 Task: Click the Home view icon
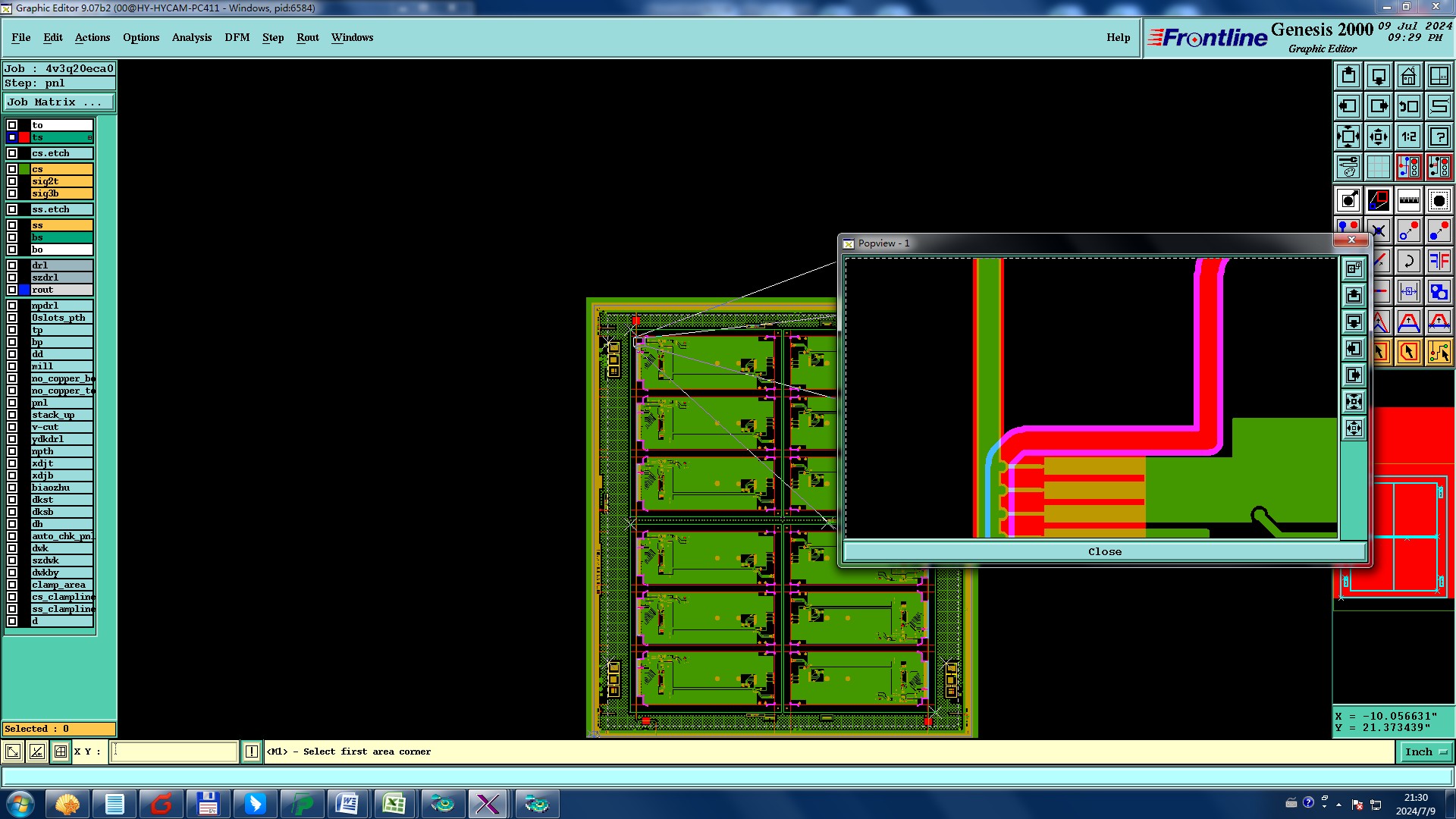pos(1408,76)
